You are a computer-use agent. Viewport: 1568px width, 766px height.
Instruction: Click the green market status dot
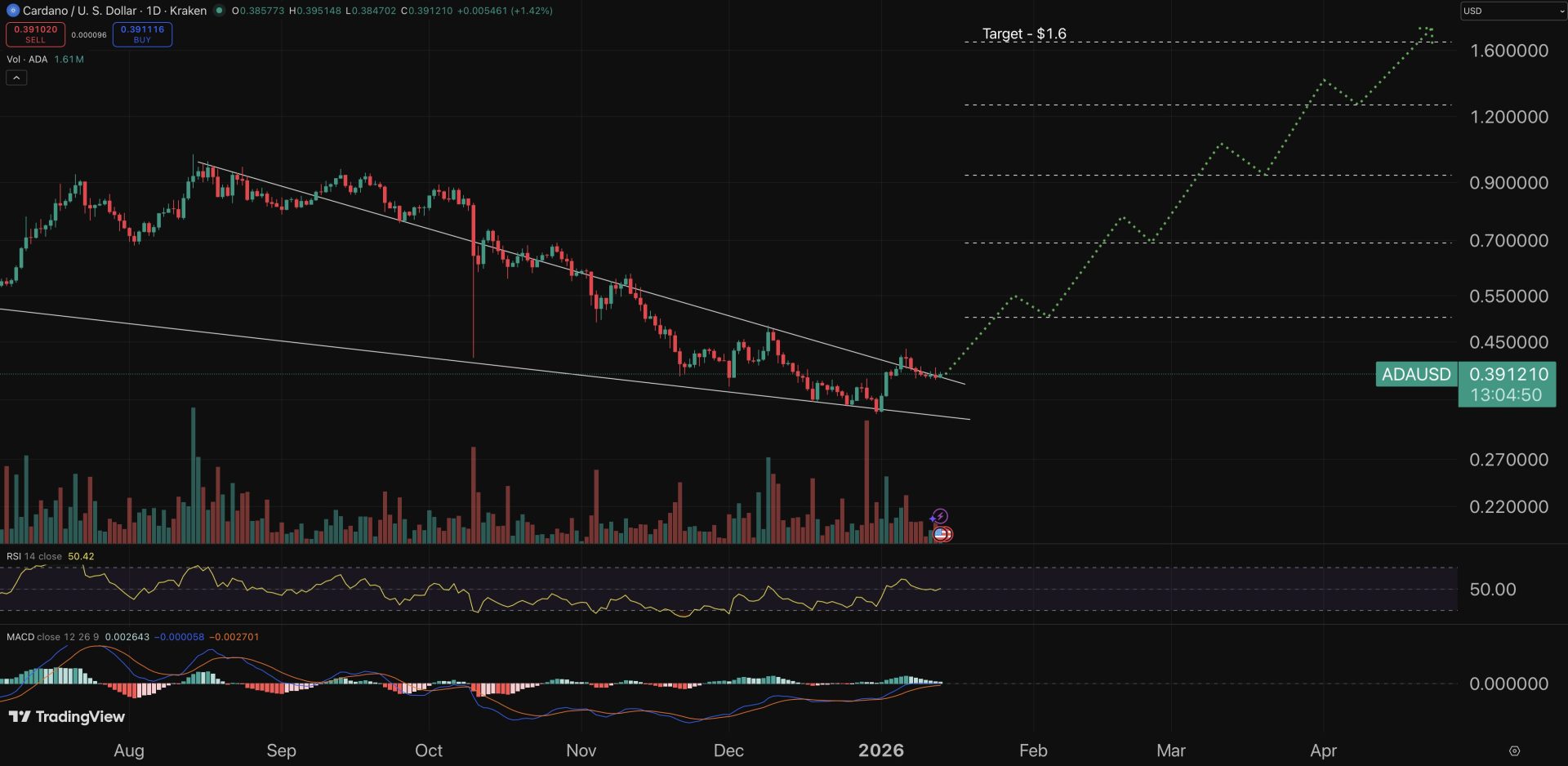[x=219, y=11]
